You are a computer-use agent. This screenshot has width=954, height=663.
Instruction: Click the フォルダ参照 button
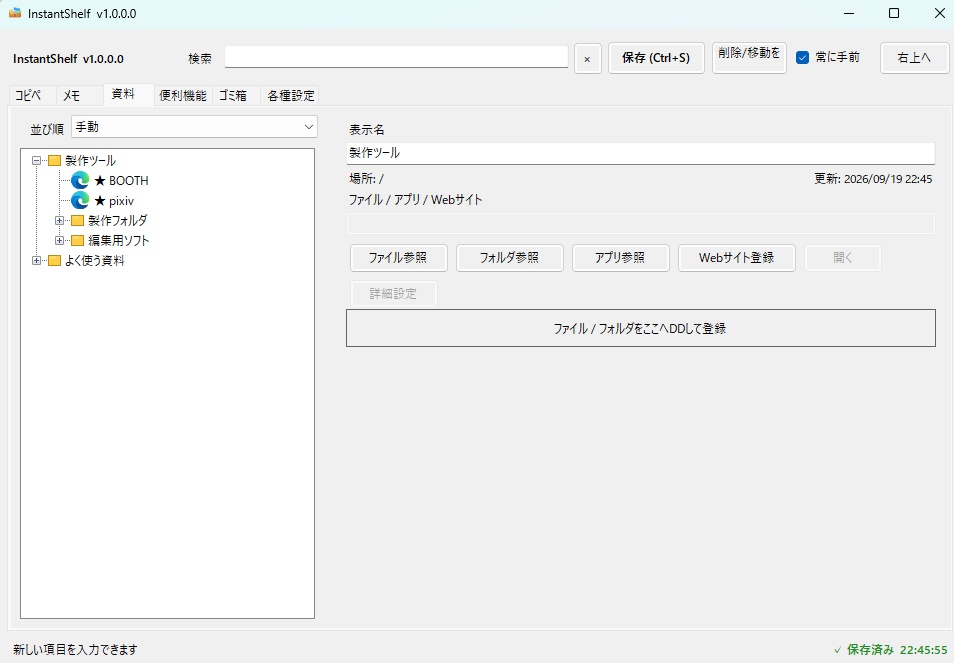(x=509, y=258)
